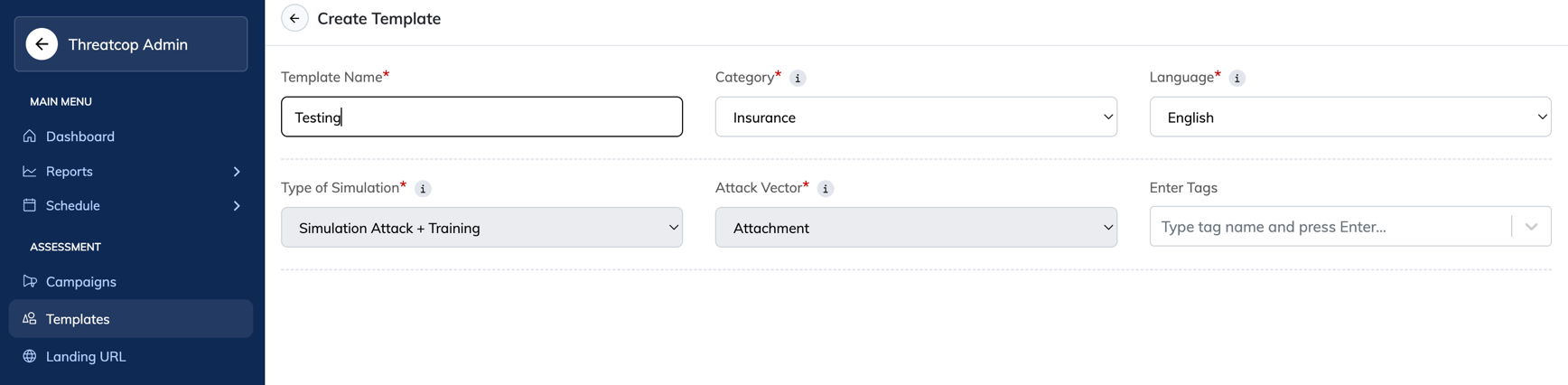This screenshot has height=385, width=1568.
Task: Click the Dashboard home icon
Action: point(30,136)
